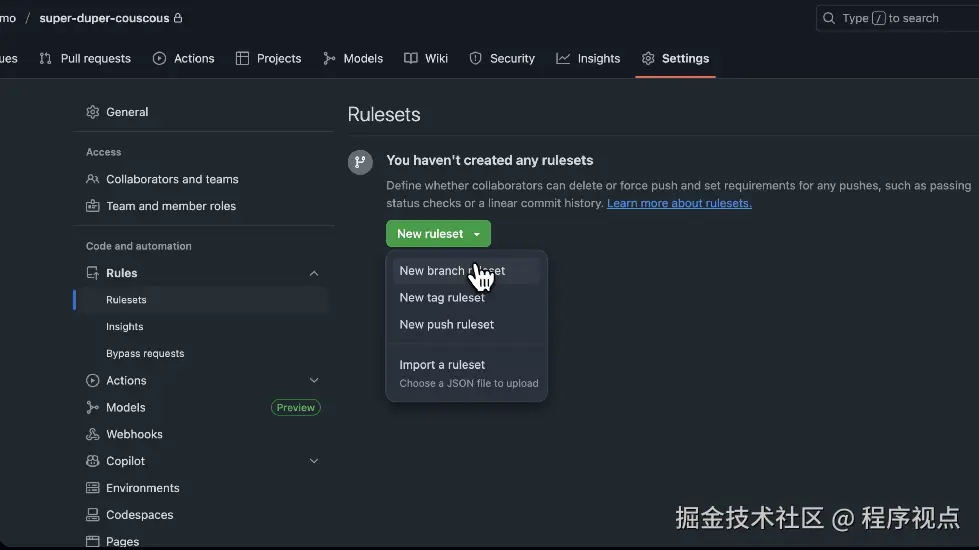
Task: Open the super-duper-couscous repository link
Action: (104, 18)
